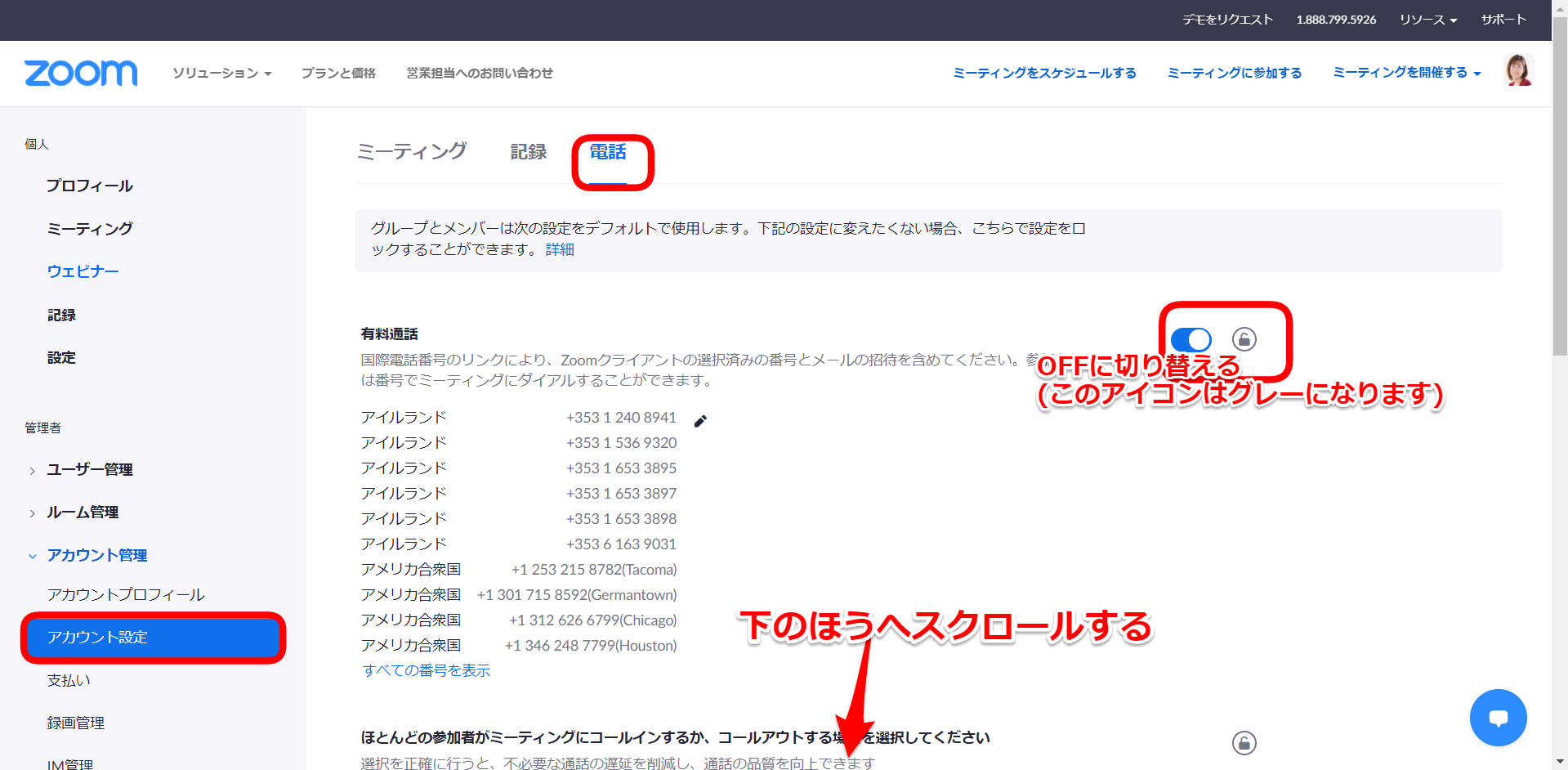Open the リソース dropdown in the top bar
The width and height of the screenshot is (1568, 770).
pyautogui.click(x=1427, y=20)
